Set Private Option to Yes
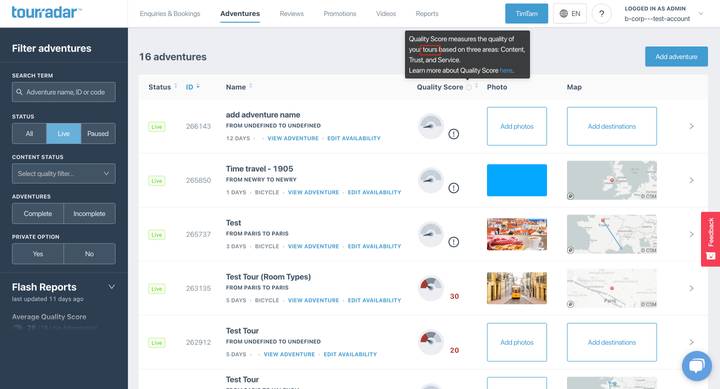The height and width of the screenshot is (389, 720). click(x=38, y=254)
